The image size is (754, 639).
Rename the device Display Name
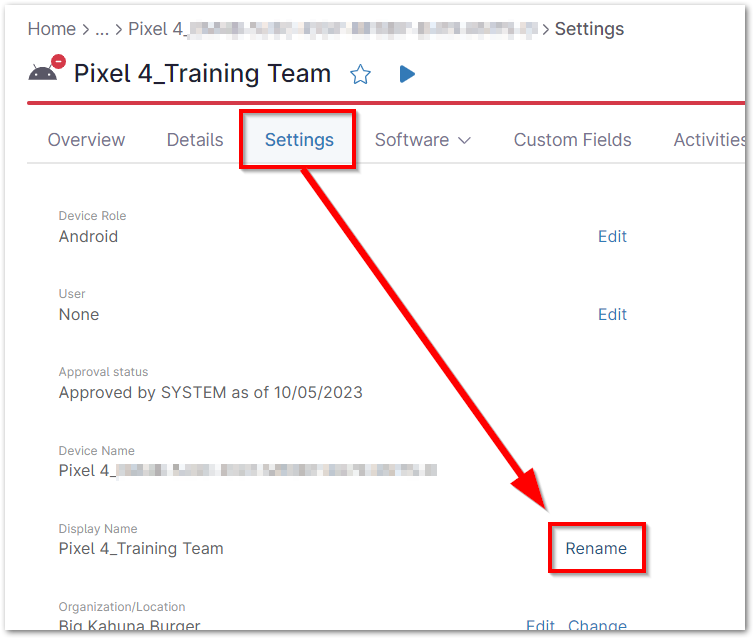tap(596, 548)
